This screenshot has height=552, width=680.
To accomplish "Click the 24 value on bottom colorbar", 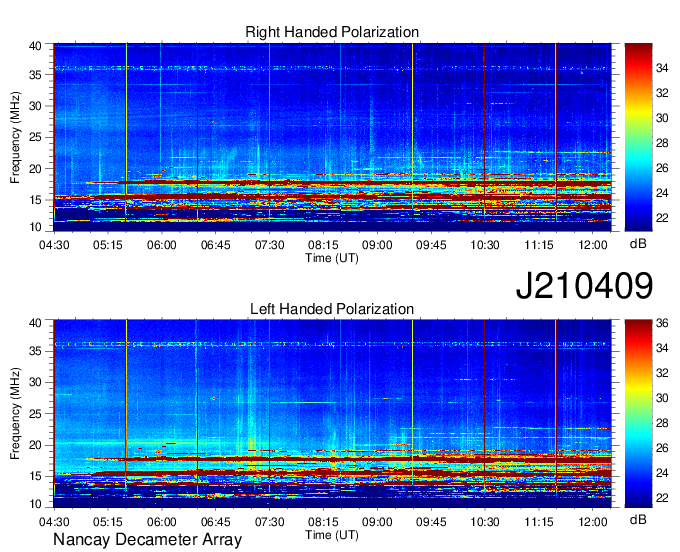I will pos(662,473).
